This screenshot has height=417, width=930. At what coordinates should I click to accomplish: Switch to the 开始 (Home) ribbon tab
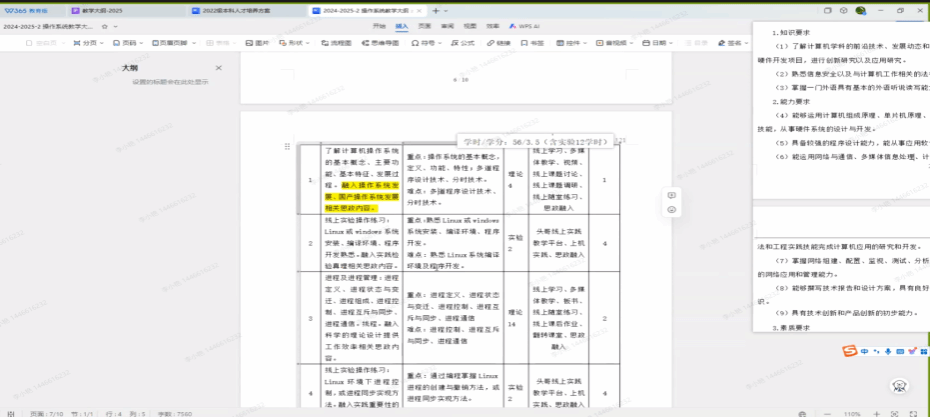pos(379,26)
